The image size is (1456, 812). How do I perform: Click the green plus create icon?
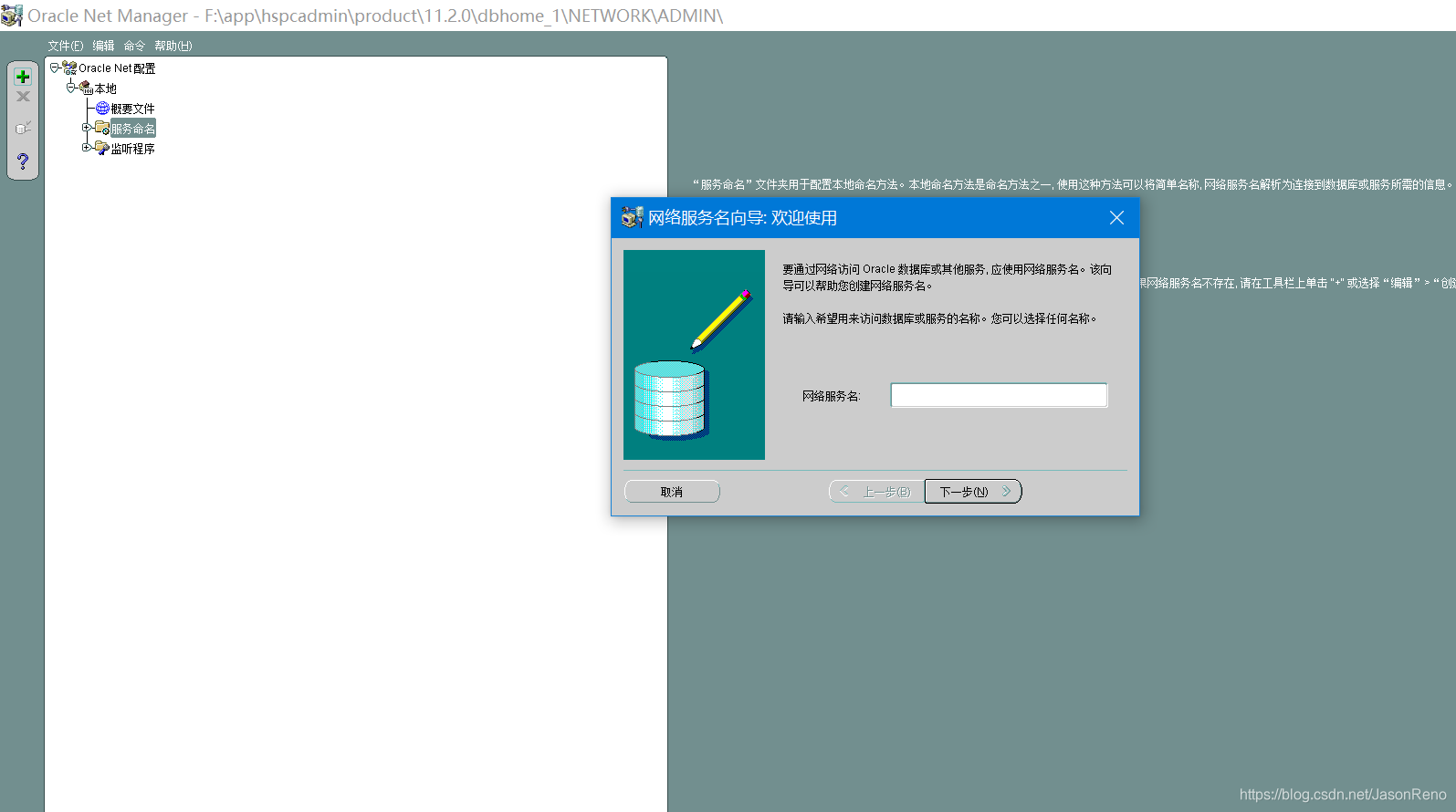coord(23,77)
